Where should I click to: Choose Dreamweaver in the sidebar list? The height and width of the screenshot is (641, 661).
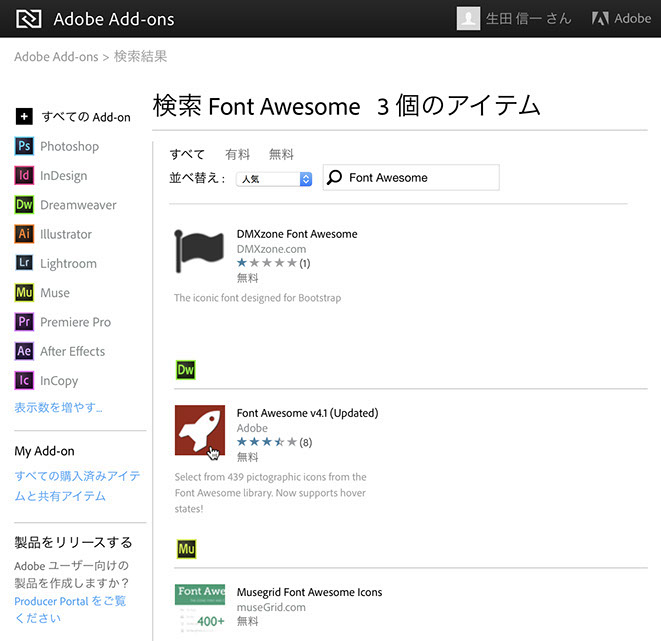(78, 205)
